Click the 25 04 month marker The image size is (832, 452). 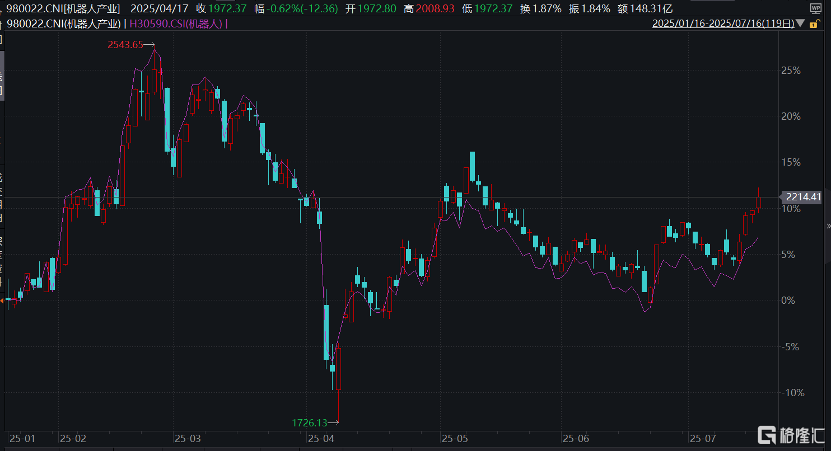(x=320, y=439)
